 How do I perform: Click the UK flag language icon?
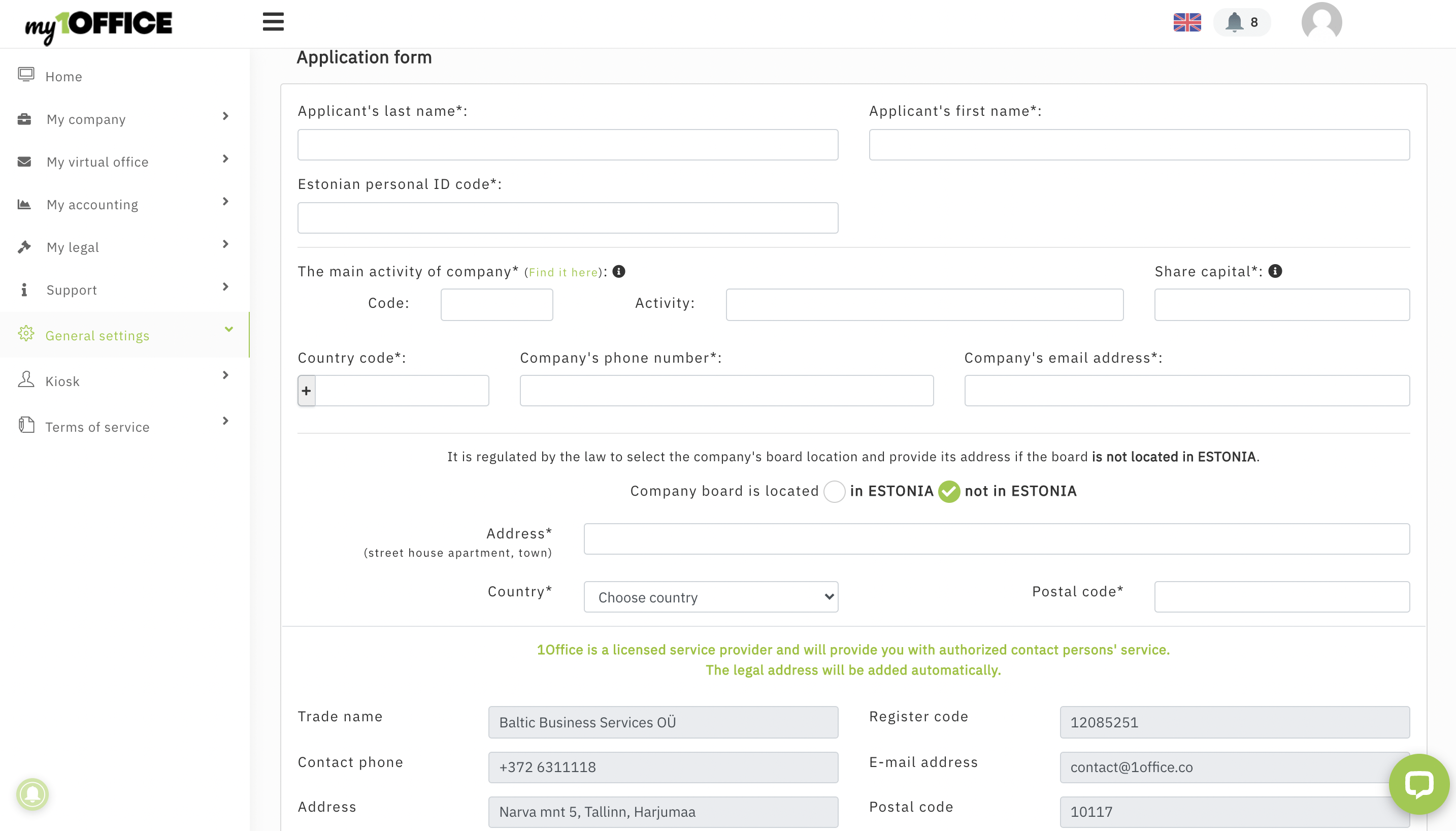[1187, 22]
